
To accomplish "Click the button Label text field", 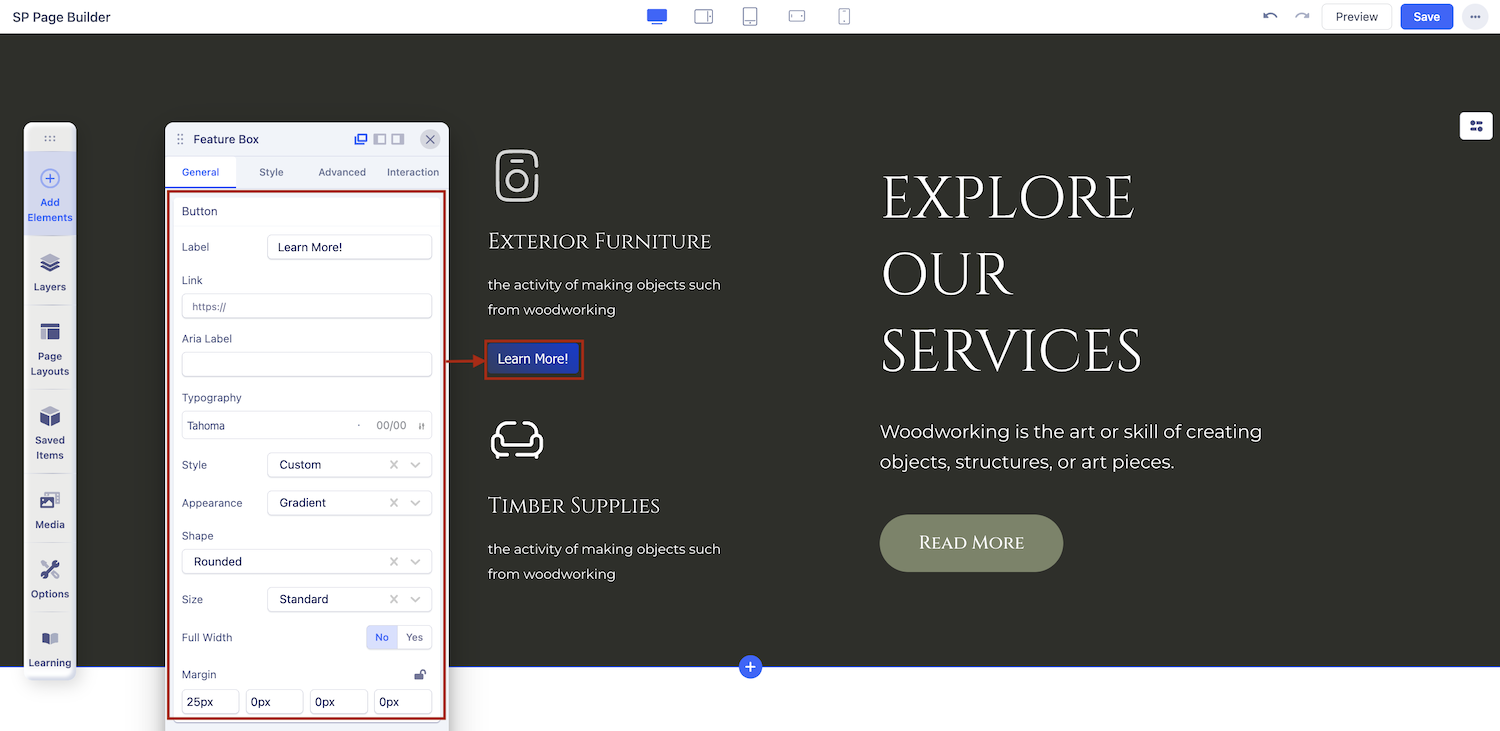I will [349, 247].
